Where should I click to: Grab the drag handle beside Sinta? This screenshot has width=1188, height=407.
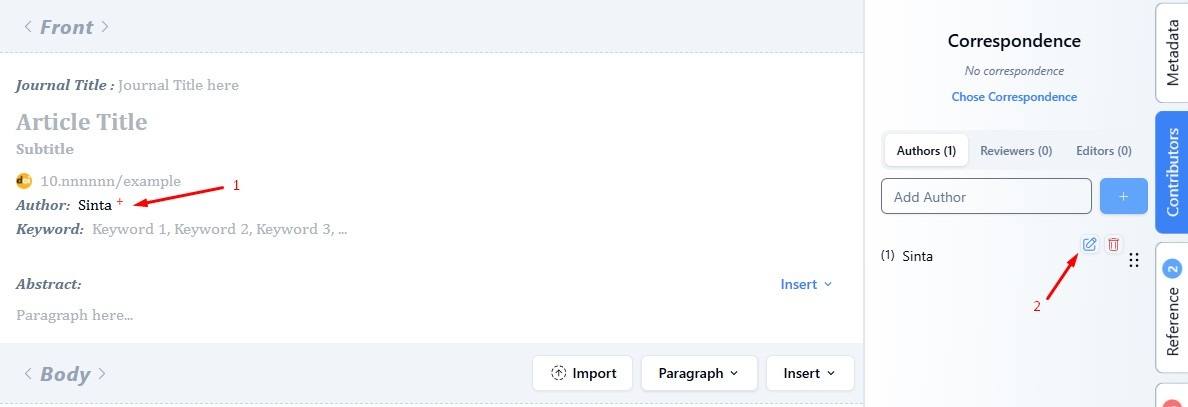pos(1133,260)
